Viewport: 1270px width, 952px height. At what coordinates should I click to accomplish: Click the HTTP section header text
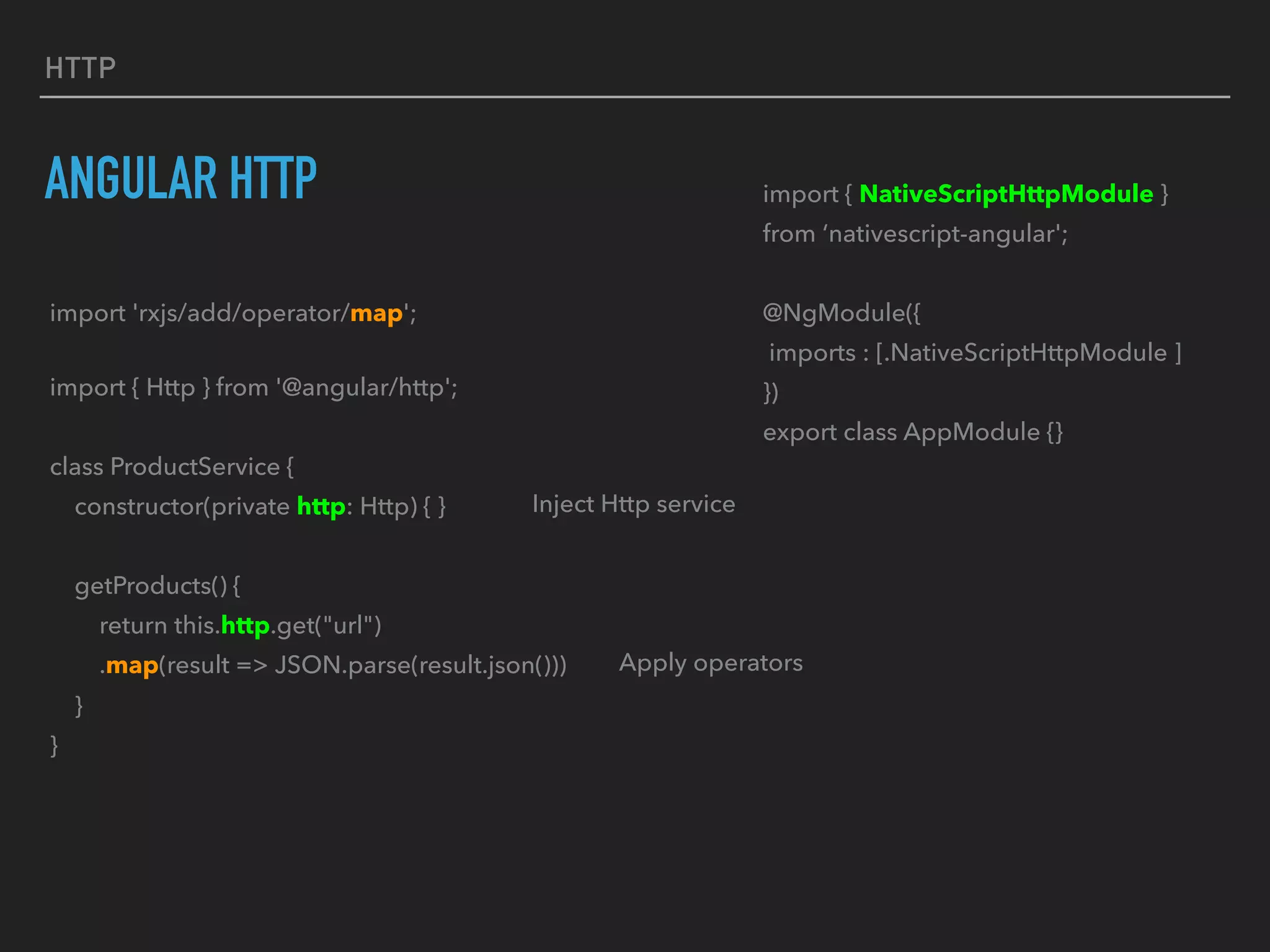point(80,68)
